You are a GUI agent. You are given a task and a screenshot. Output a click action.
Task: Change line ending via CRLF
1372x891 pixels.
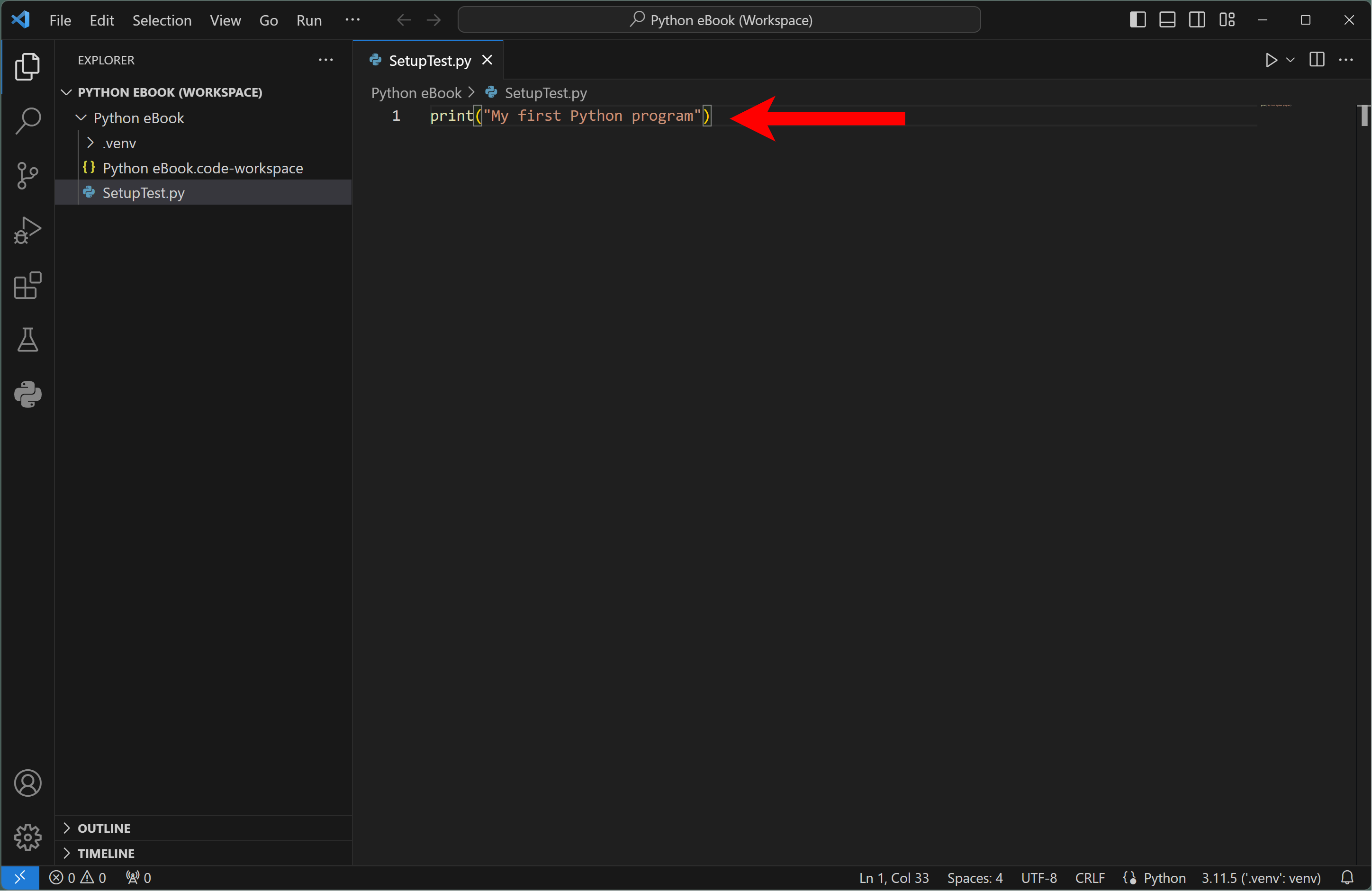[x=1090, y=878]
